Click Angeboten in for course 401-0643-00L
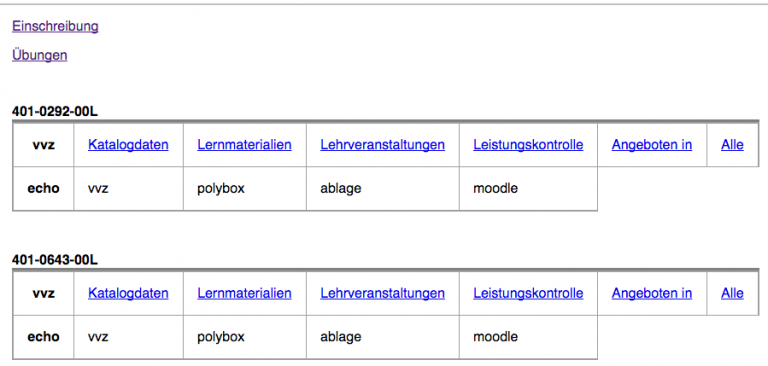Image resolution: width=768 pixels, height=366 pixels. coord(652,293)
